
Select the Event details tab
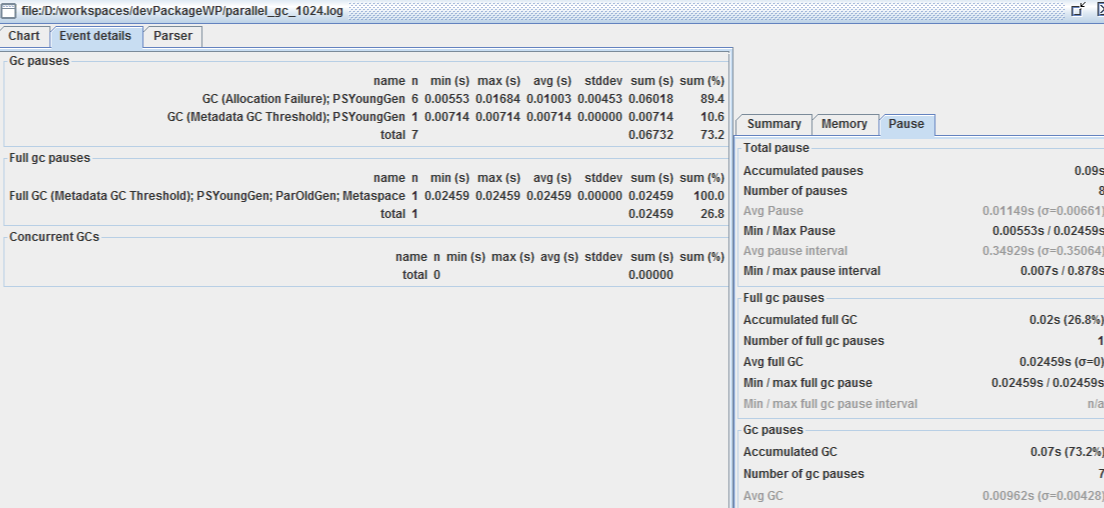click(x=95, y=36)
